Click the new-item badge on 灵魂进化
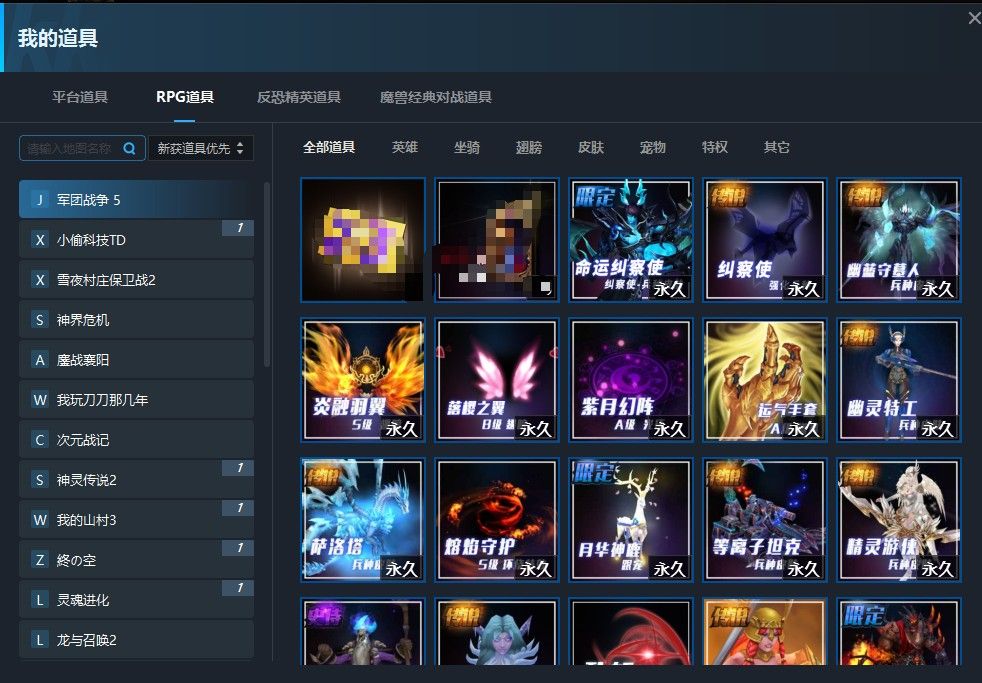 click(238, 588)
